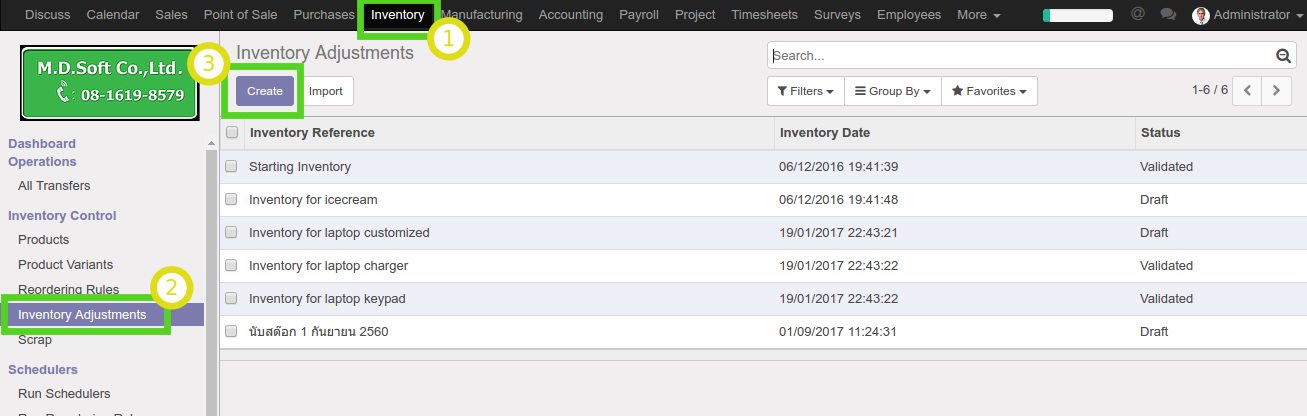Open the Manufacturing menu
Screen dimensions: 1307x416
click(x=482, y=15)
